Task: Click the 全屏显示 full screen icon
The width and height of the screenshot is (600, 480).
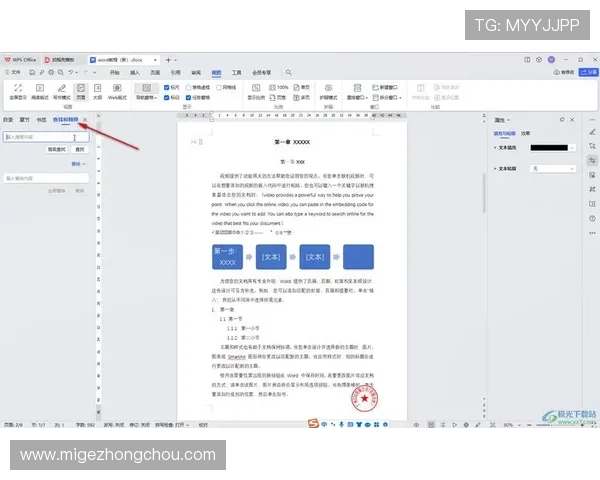Action: 17,92
